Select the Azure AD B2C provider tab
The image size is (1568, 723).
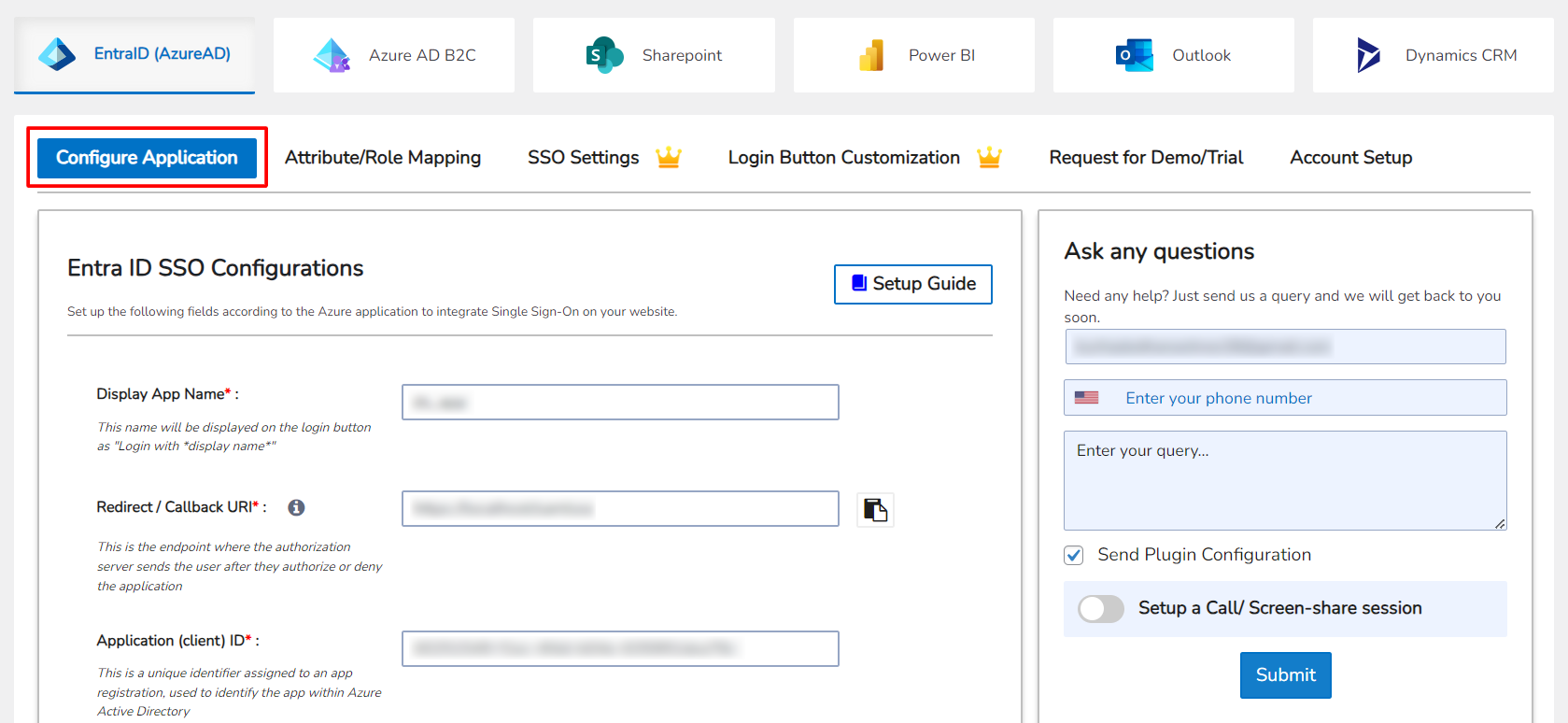click(x=394, y=55)
